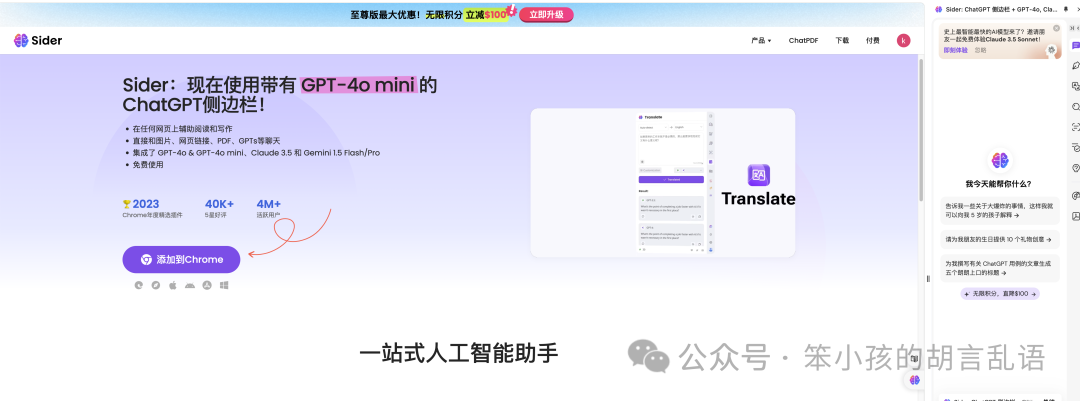1080x401 pixels.
Task: Click the 无限积分，直降$100 pill
Action: tap(1000, 294)
